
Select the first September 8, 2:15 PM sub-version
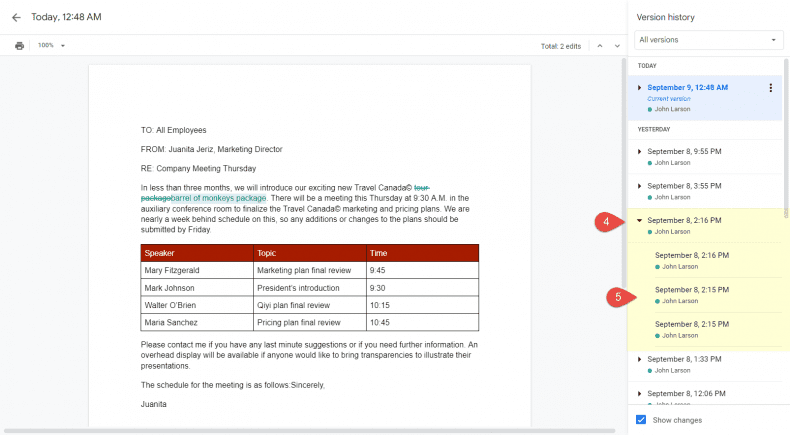(x=692, y=289)
